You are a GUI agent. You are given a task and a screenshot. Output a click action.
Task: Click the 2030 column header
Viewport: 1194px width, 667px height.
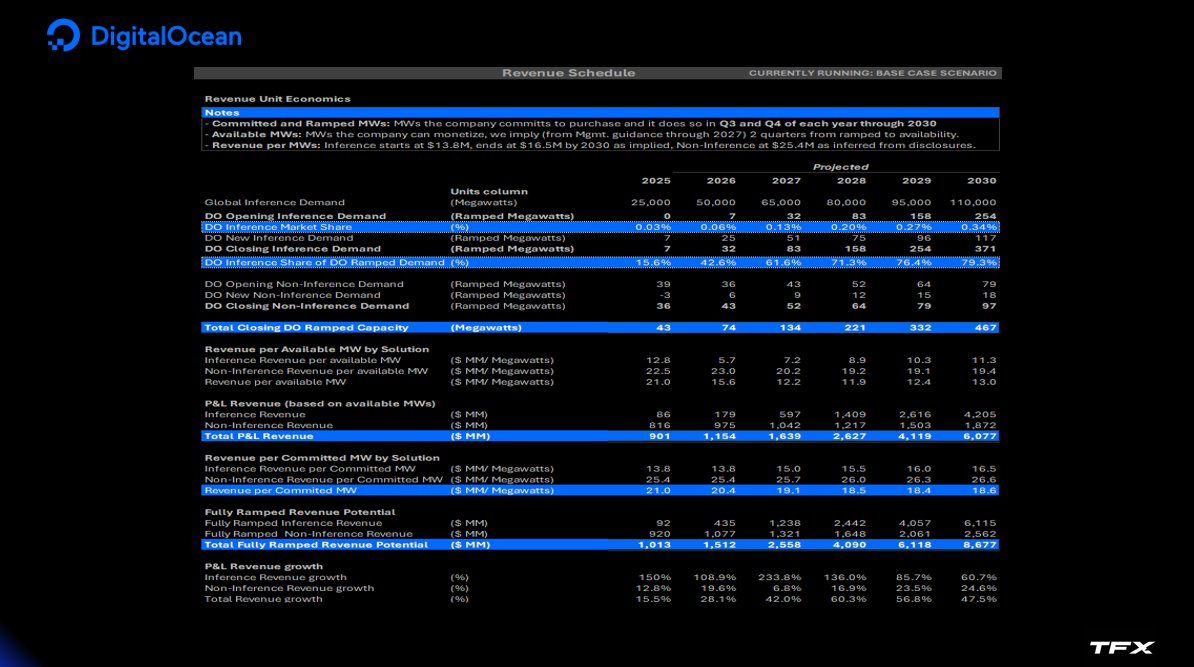pyautogui.click(x=982, y=180)
